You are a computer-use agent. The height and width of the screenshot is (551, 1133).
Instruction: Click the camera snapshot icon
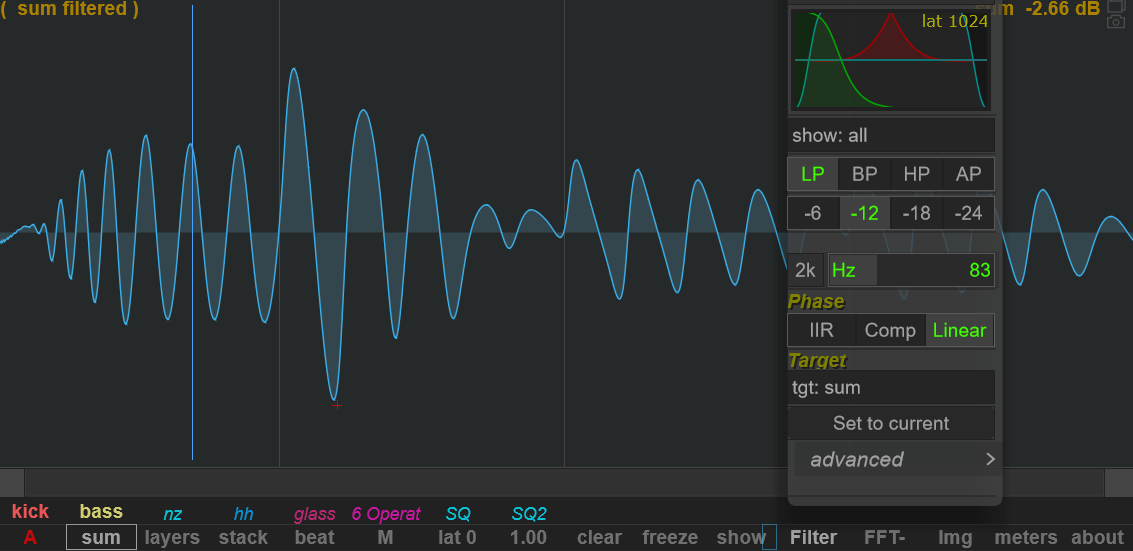(x=1116, y=22)
